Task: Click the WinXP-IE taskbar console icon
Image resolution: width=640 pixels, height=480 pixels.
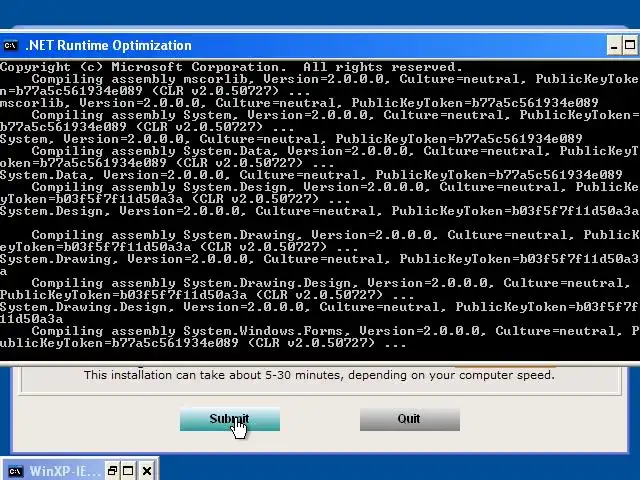Action: pos(15,471)
